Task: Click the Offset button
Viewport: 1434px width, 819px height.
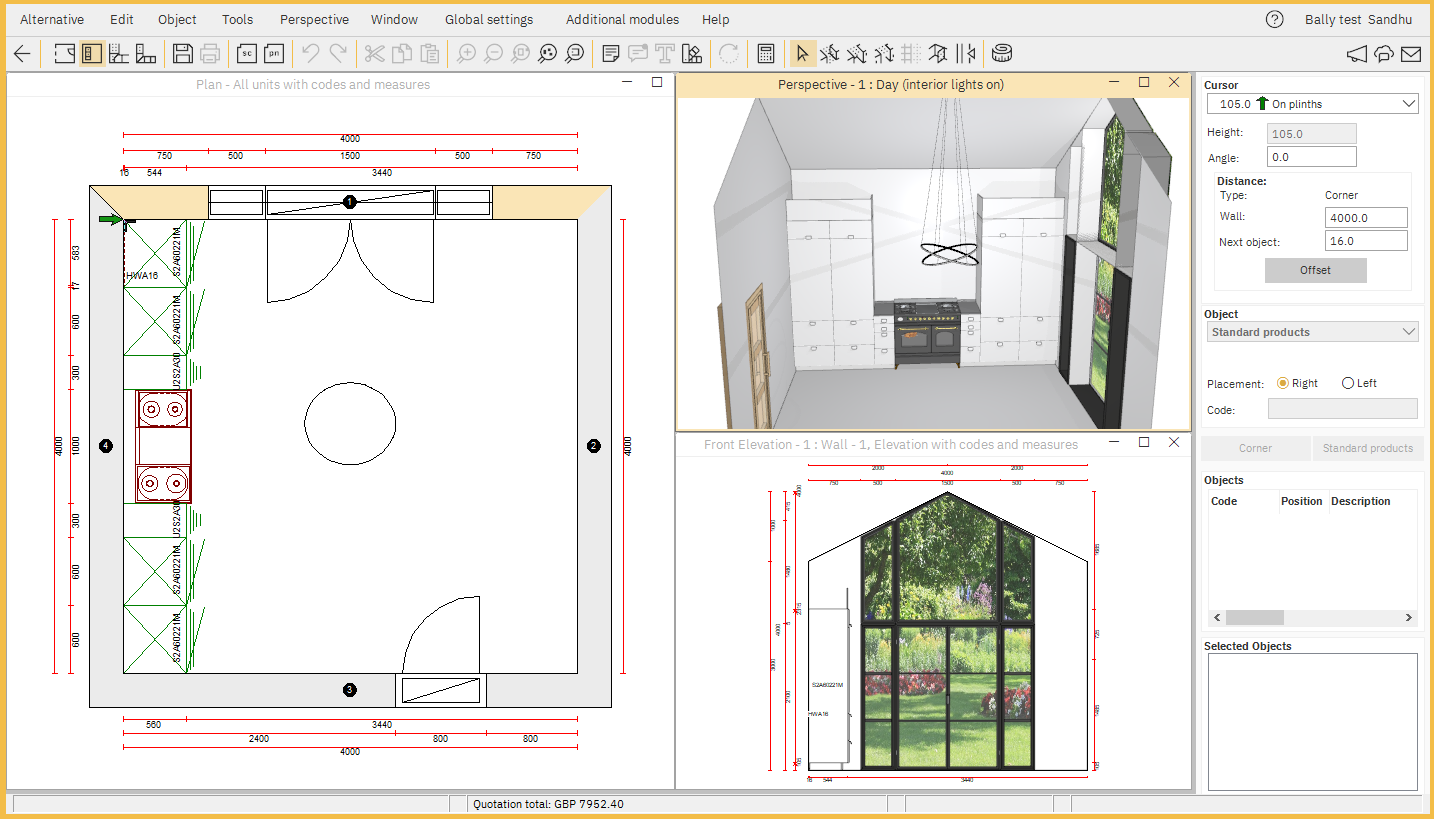Action: (1315, 270)
